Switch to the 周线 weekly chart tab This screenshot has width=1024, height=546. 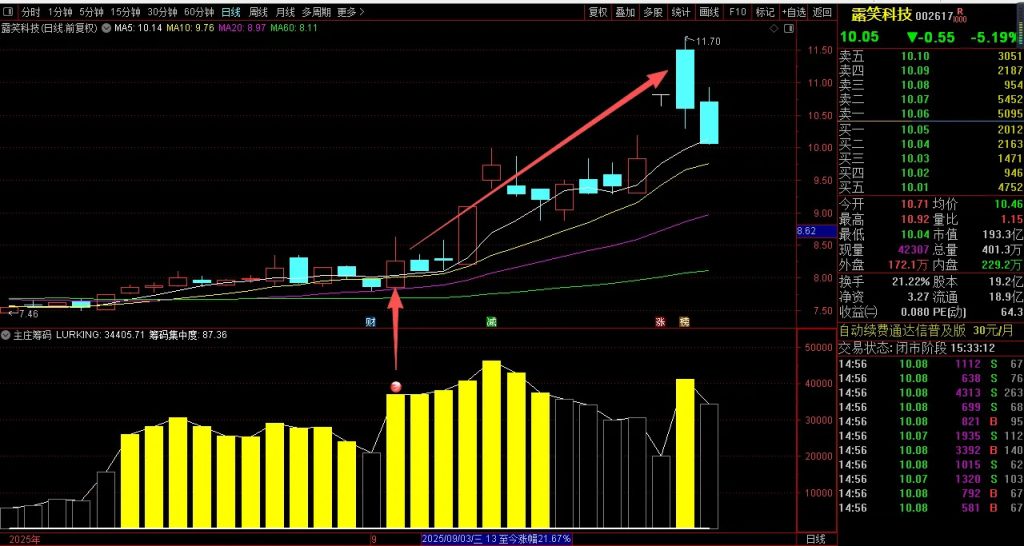[258, 13]
